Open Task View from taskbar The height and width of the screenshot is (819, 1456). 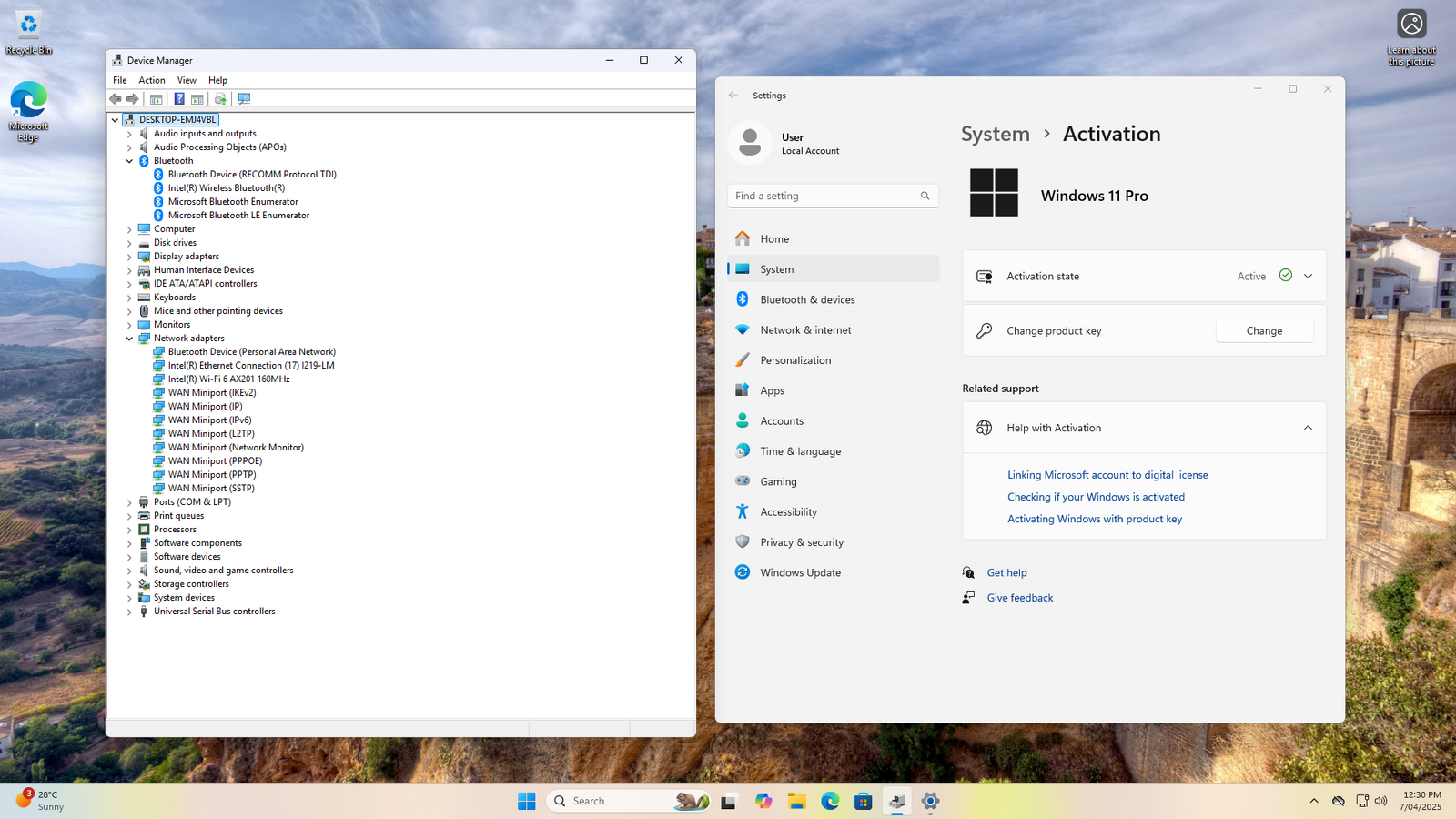728,801
